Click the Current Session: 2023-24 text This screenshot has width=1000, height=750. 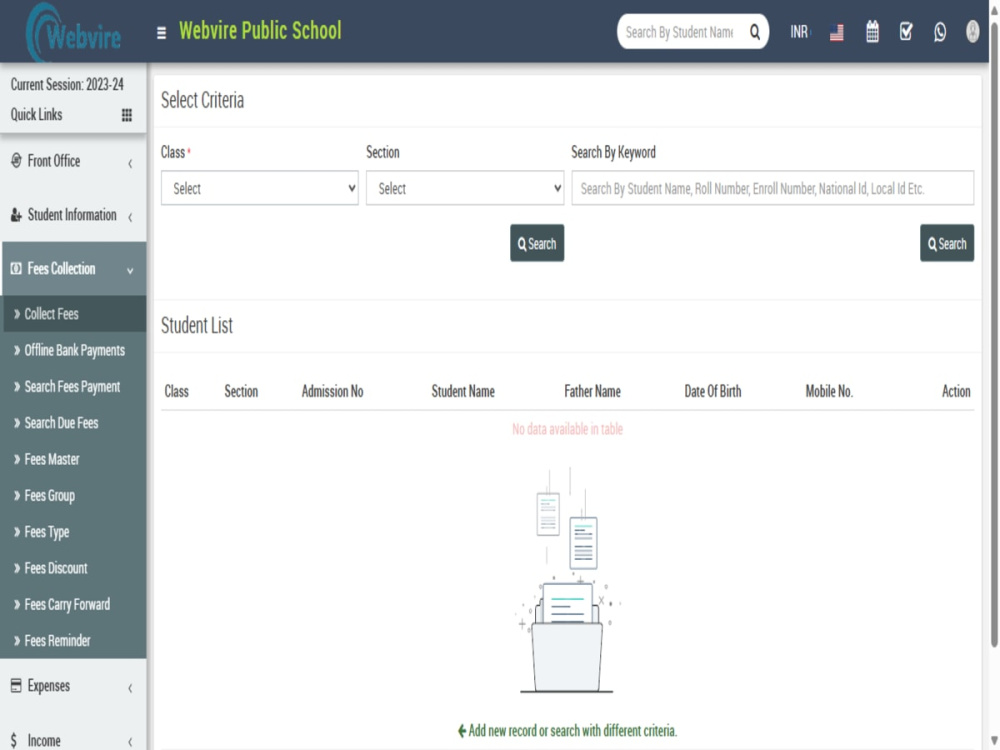coord(67,85)
